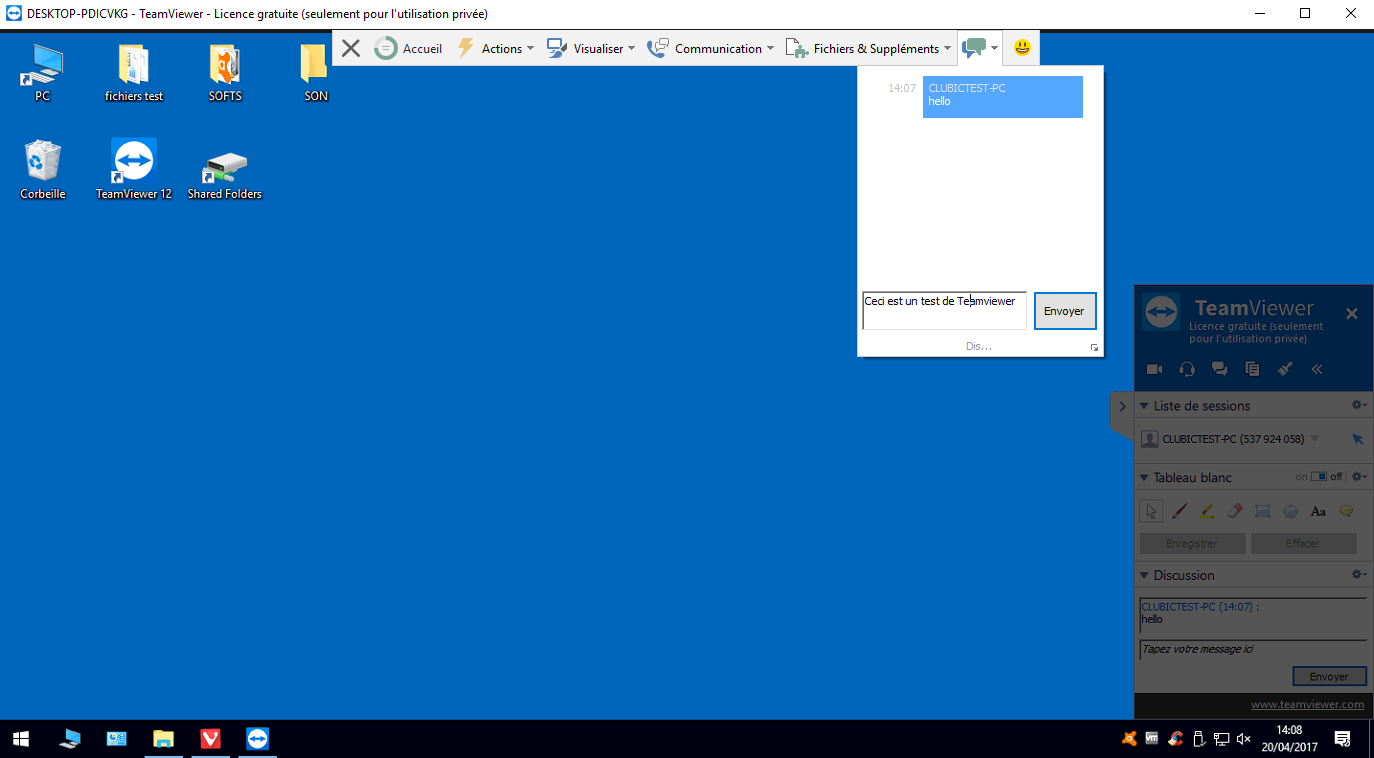
Task: Open the Actions menu
Action: (495, 48)
